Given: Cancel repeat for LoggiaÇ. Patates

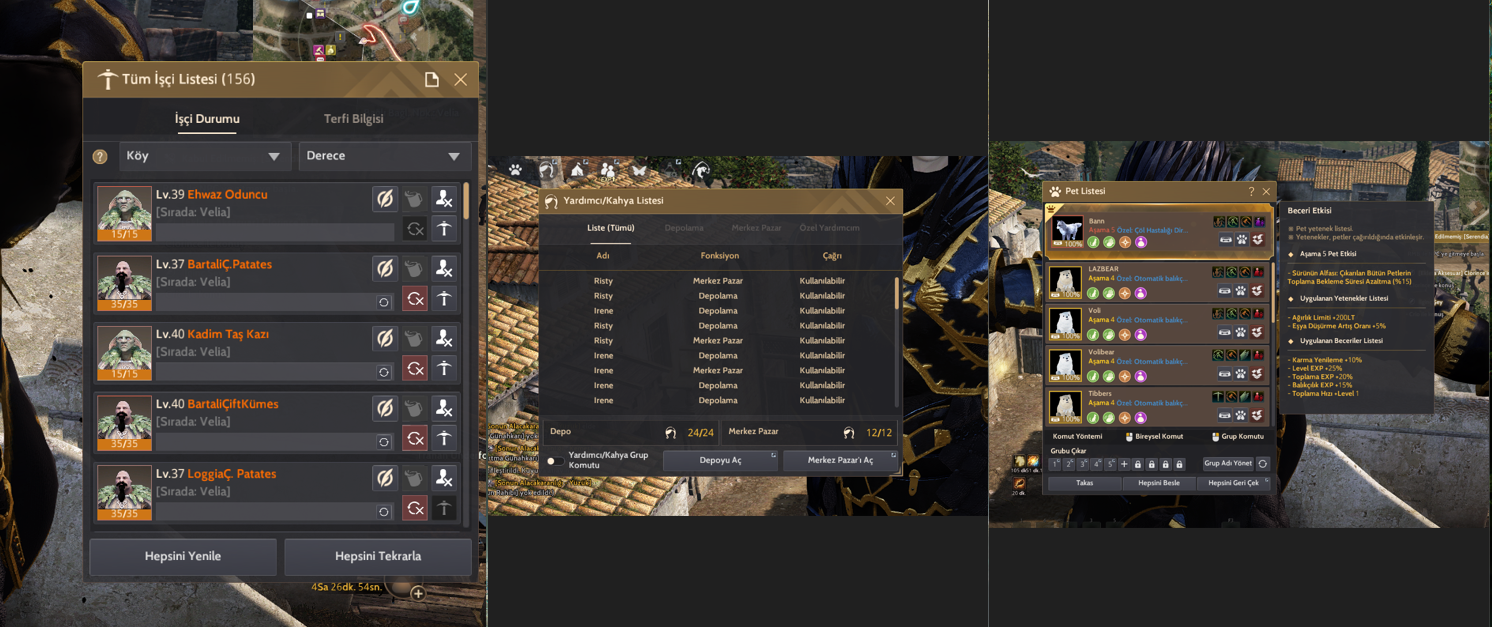Looking at the screenshot, I should coord(415,509).
